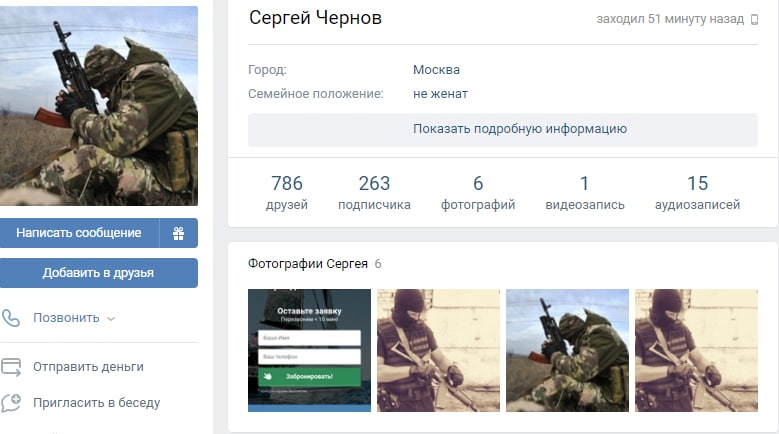The width and height of the screenshot is (779, 434).
Task: Expand Показать подробную информацию section
Action: [x=503, y=130]
